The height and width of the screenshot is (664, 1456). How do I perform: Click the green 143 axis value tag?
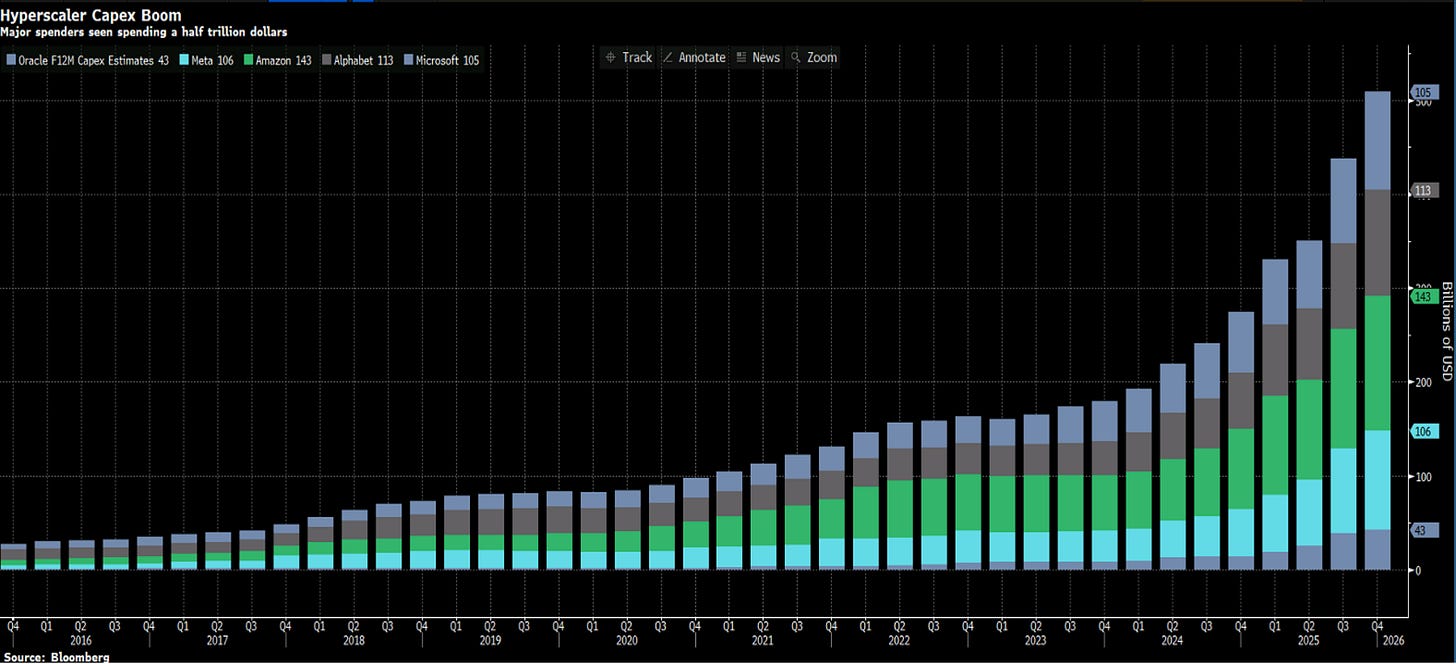pyautogui.click(x=1423, y=296)
